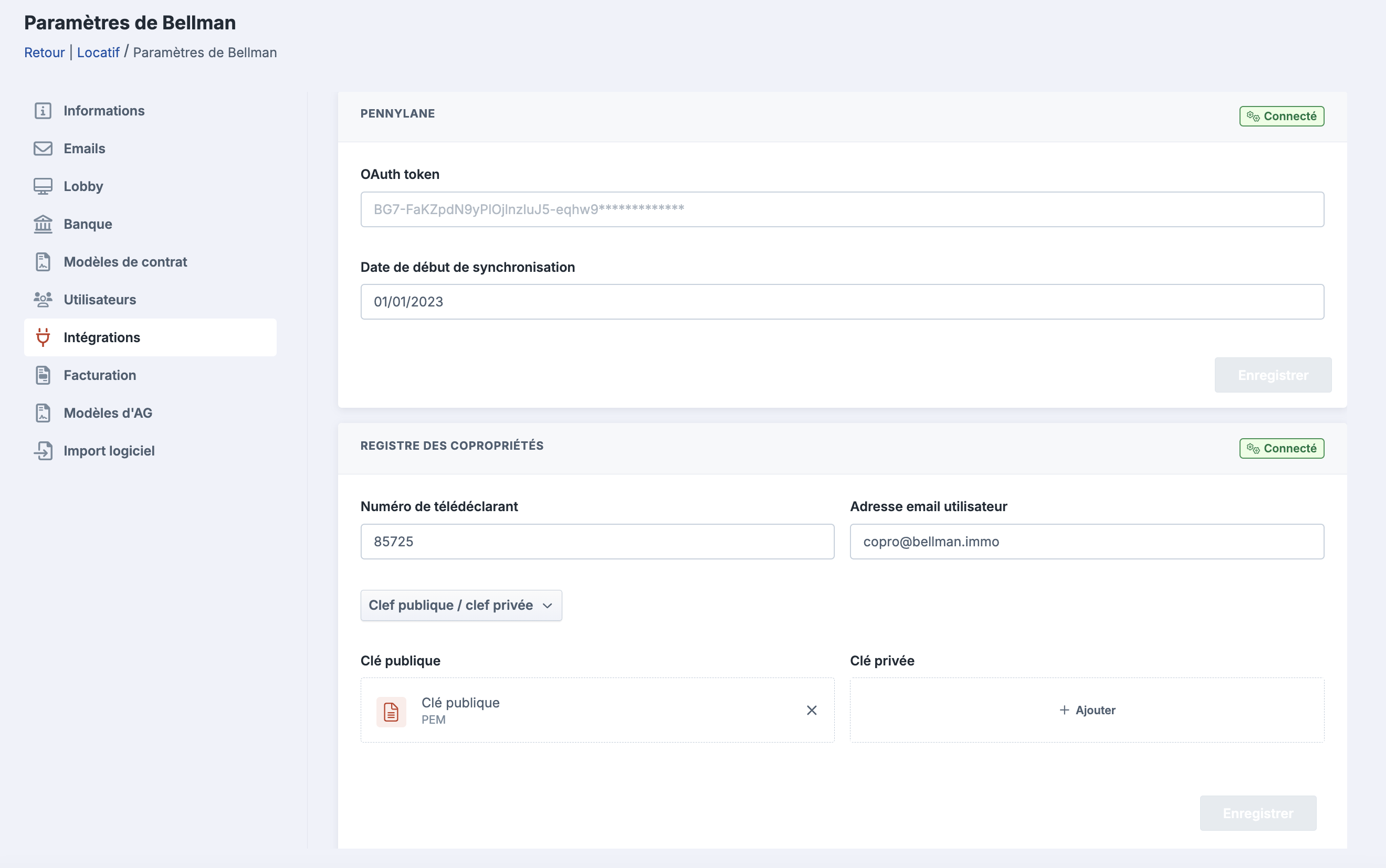This screenshot has height=868, width=1386.
Task: Open the Informations settings section
Action: [151, 111]
